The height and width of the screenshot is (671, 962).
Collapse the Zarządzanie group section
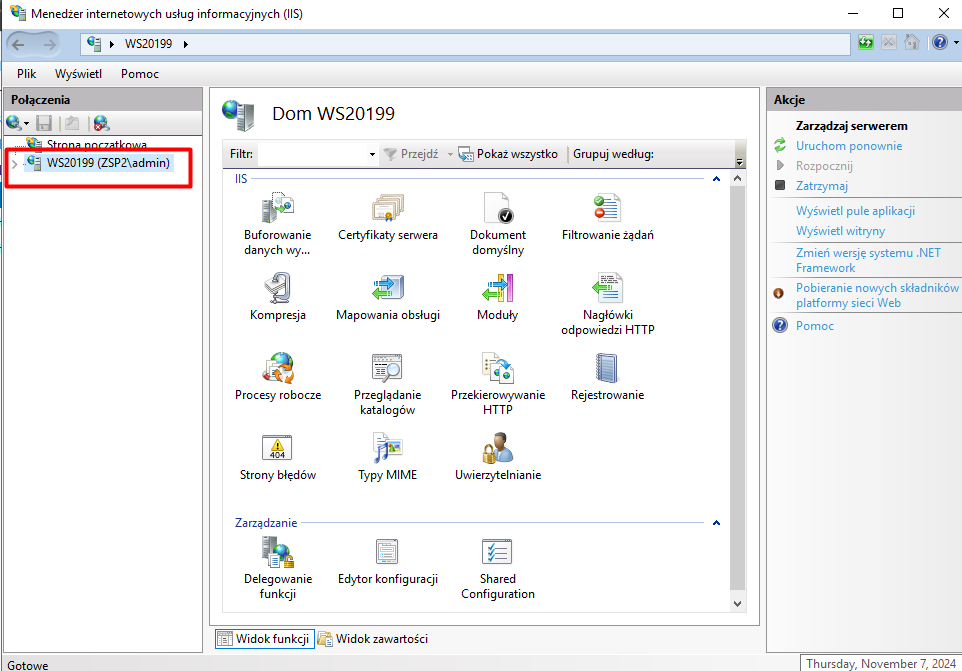coord(716,523)
